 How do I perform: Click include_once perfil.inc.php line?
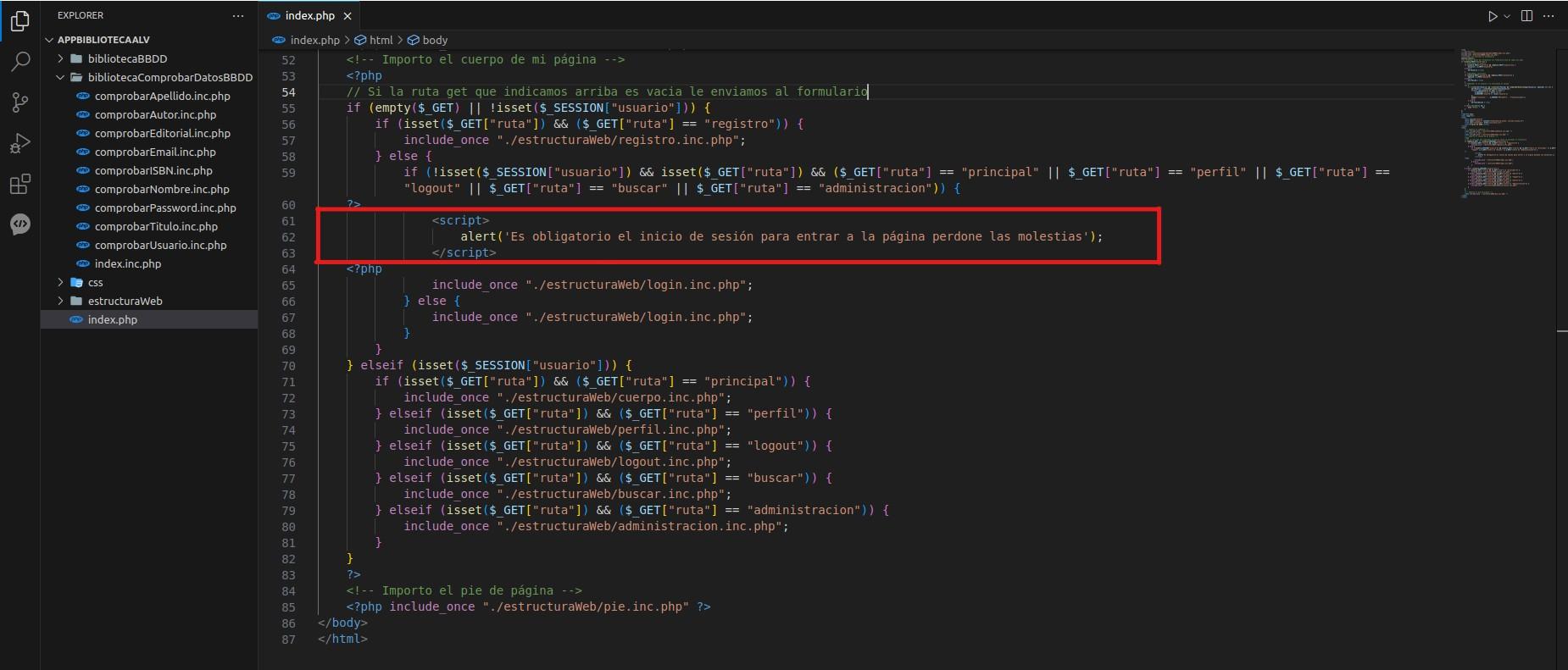pos(567,429)
